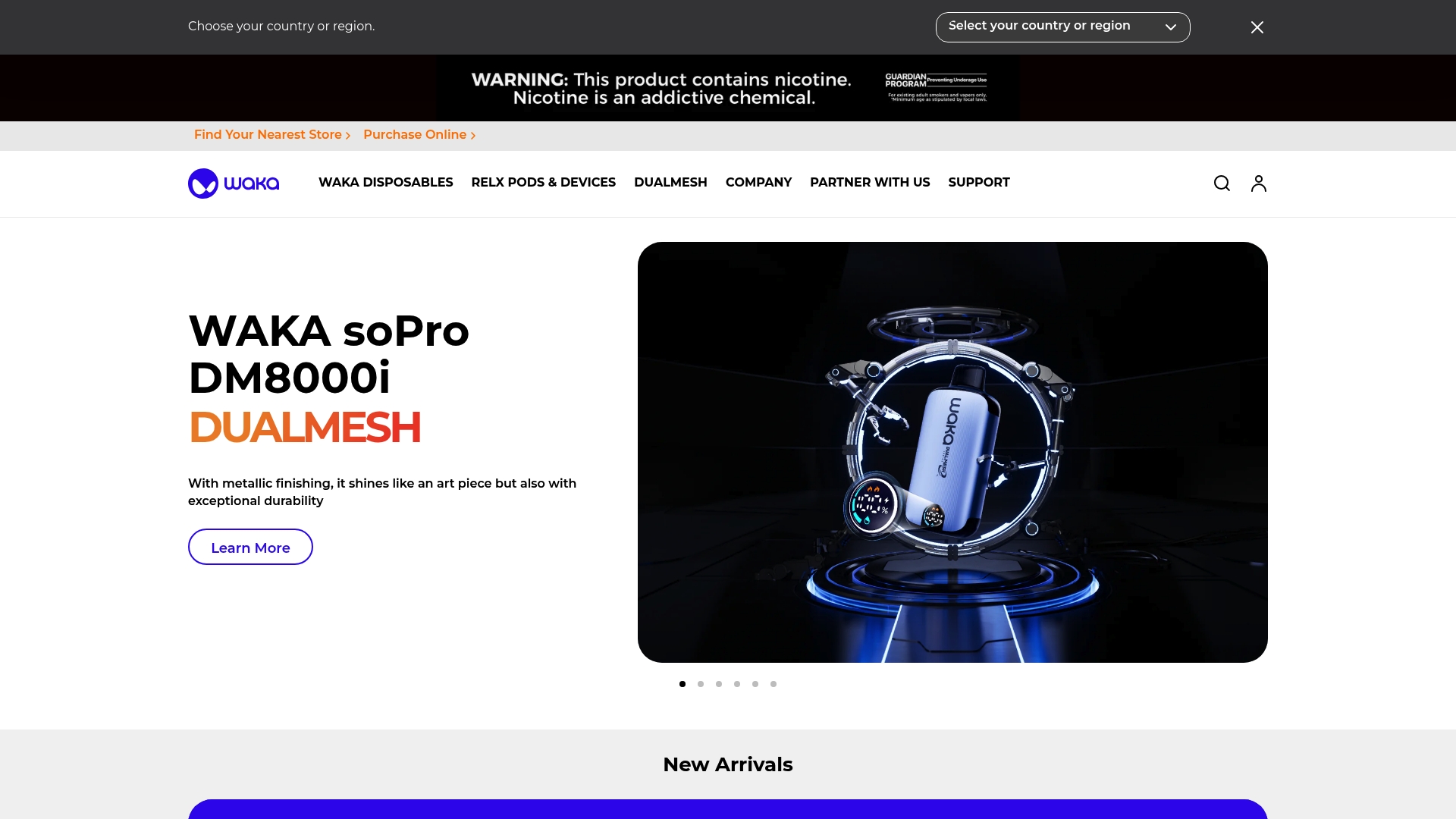This screenshot has height=819, width=1456.
Task: Click the WAKA logo
Action: pos(234,184)
